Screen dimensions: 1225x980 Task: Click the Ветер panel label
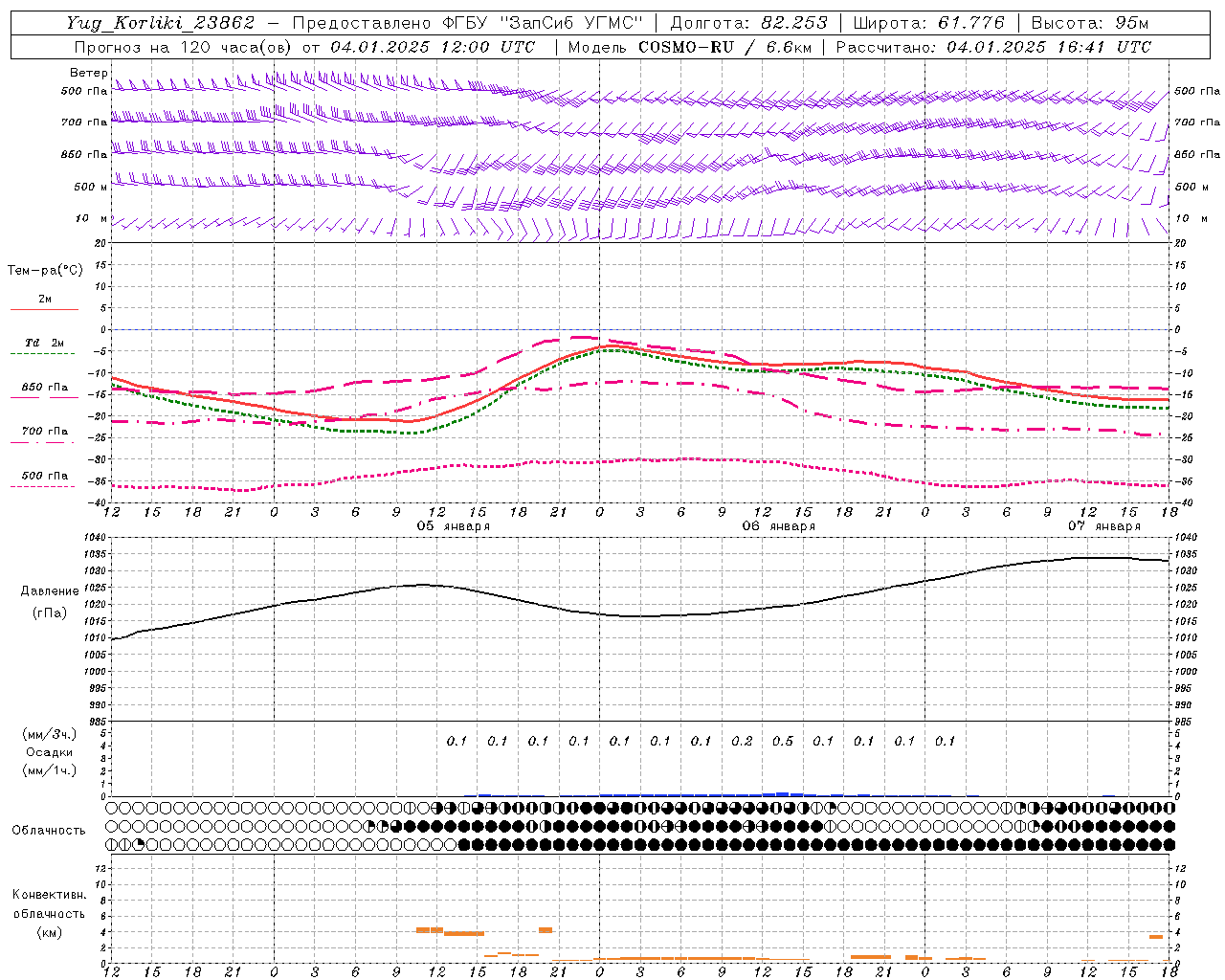click(88, 73)
